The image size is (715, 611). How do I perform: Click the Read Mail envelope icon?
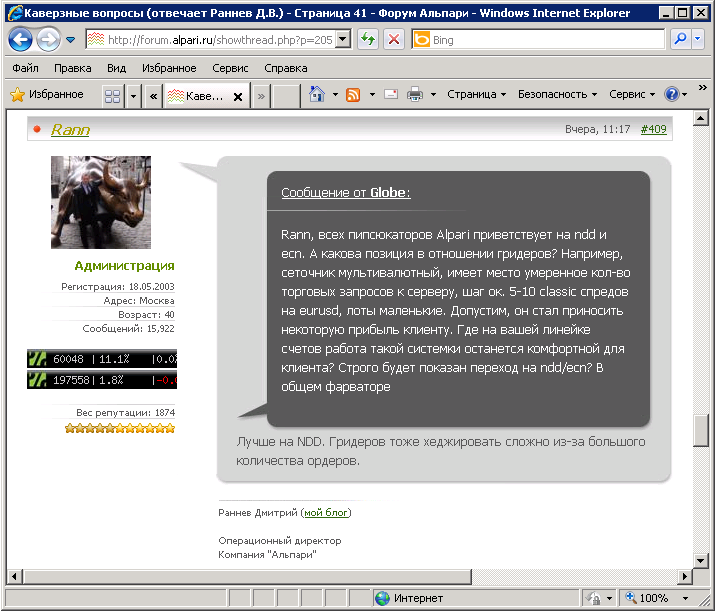click(x=391, y=94)
